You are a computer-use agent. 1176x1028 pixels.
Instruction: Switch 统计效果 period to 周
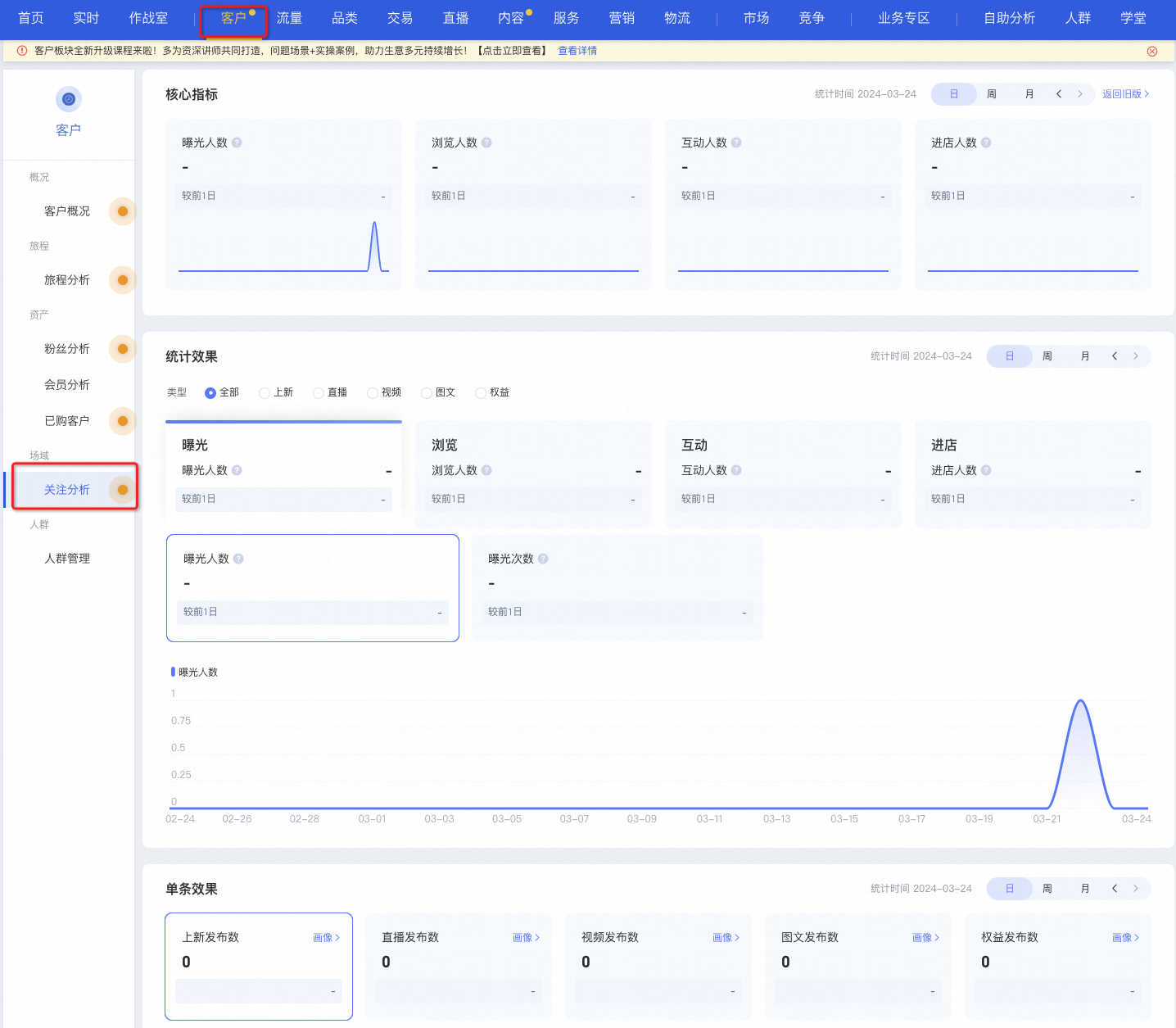[1047, 356]
